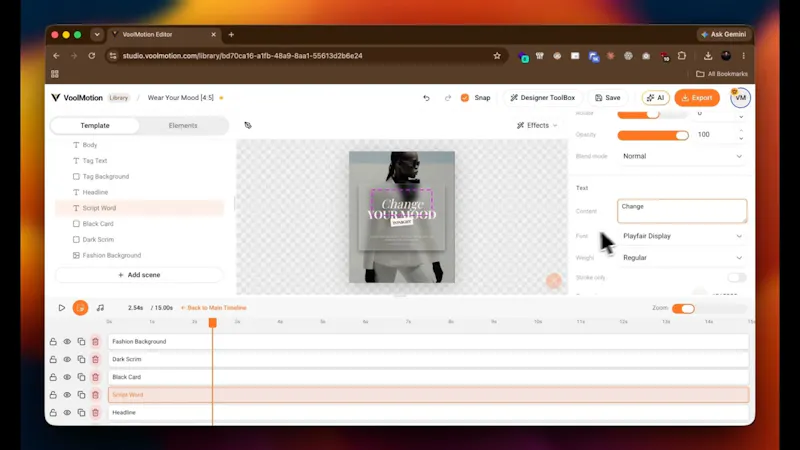This screenshot has width=800, height=450.
Task: Click the Content text field
Action: 682,211
